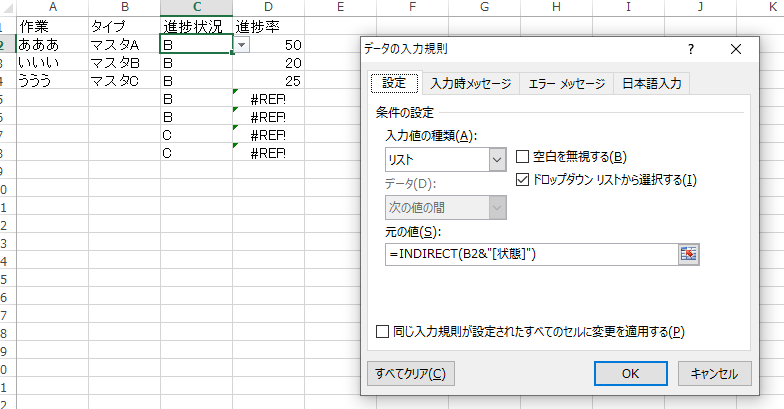Open the dropdown arrow on cell C2

(x=242, y=45)
